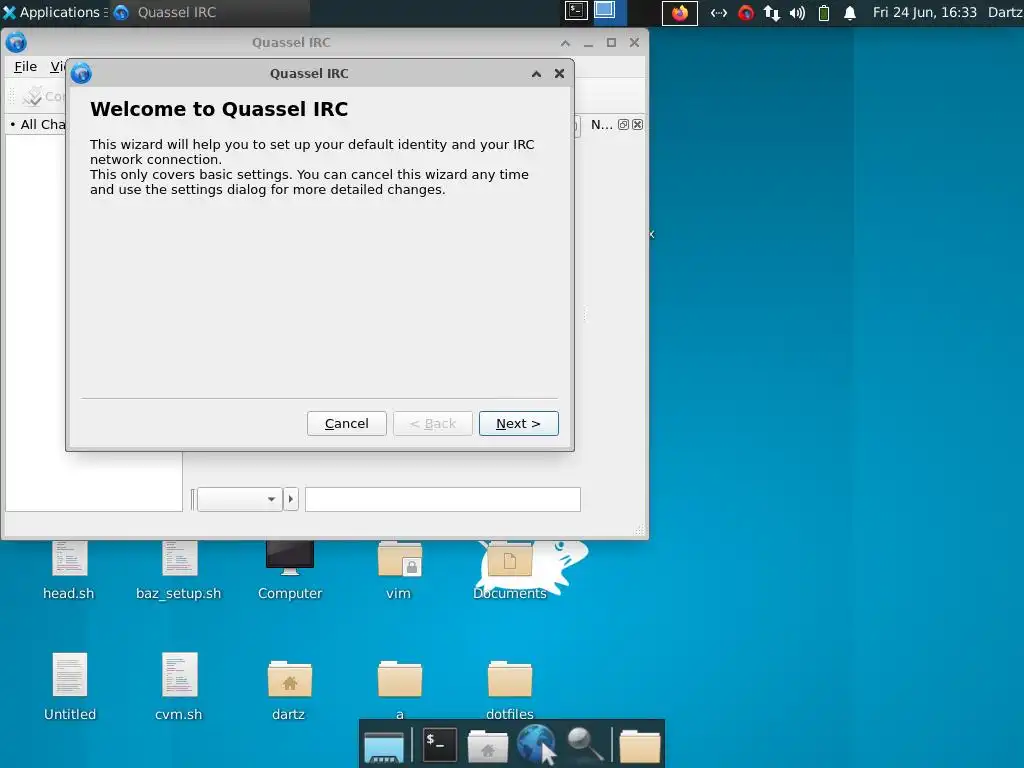Click the Quassel logo in the main window title bar
The image size is (1024, 768).
coord(16,42)
